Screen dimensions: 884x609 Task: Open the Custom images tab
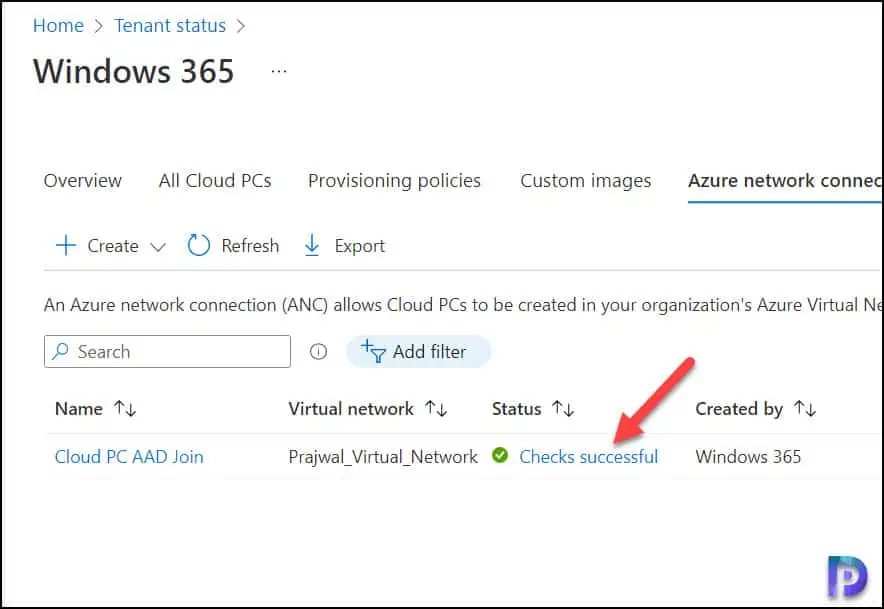[x=585, y=180]
